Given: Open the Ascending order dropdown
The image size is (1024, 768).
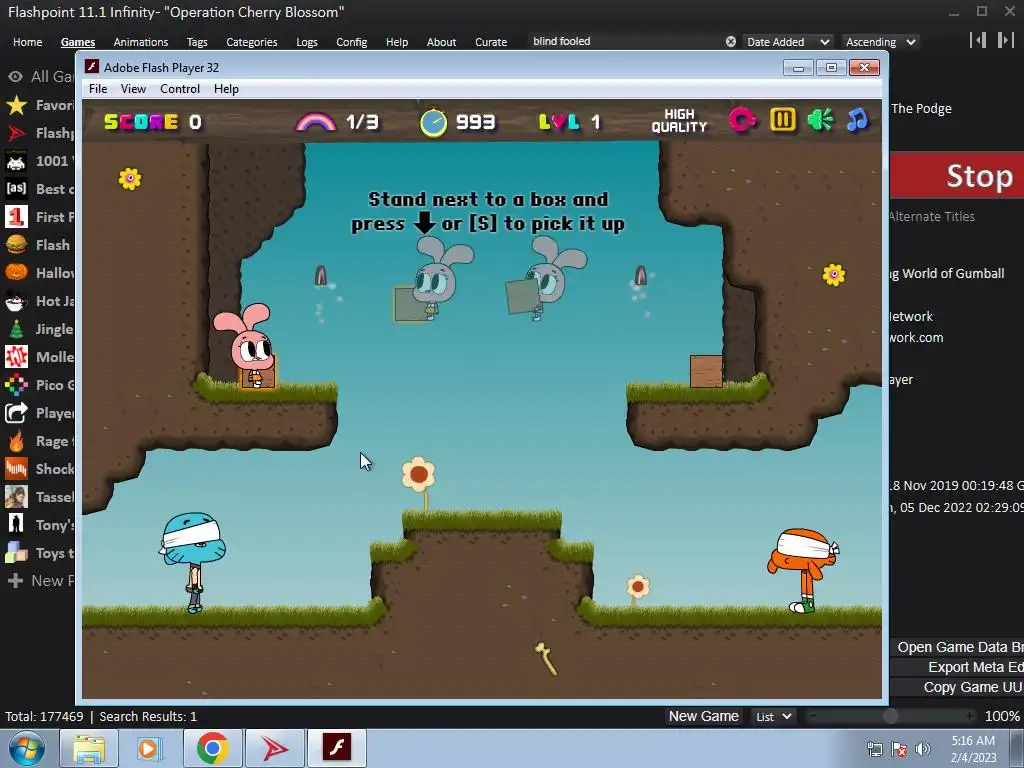Looking at the screenshot, I should click(880, 42).
